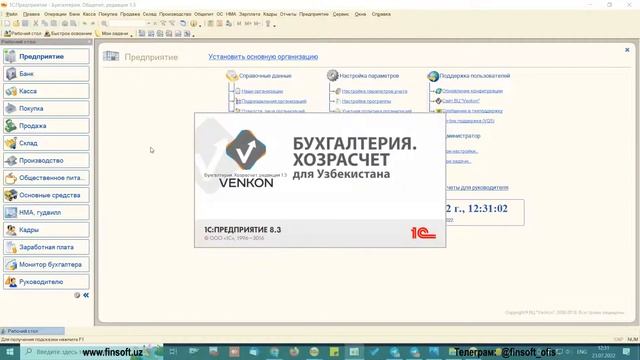Open the Предприятие section in the sidebar

(46, 56)
